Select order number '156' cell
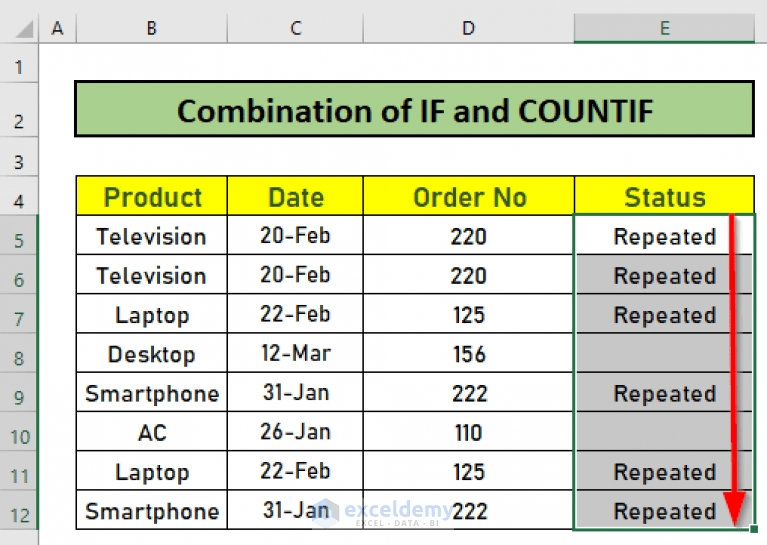 [469, 353]
